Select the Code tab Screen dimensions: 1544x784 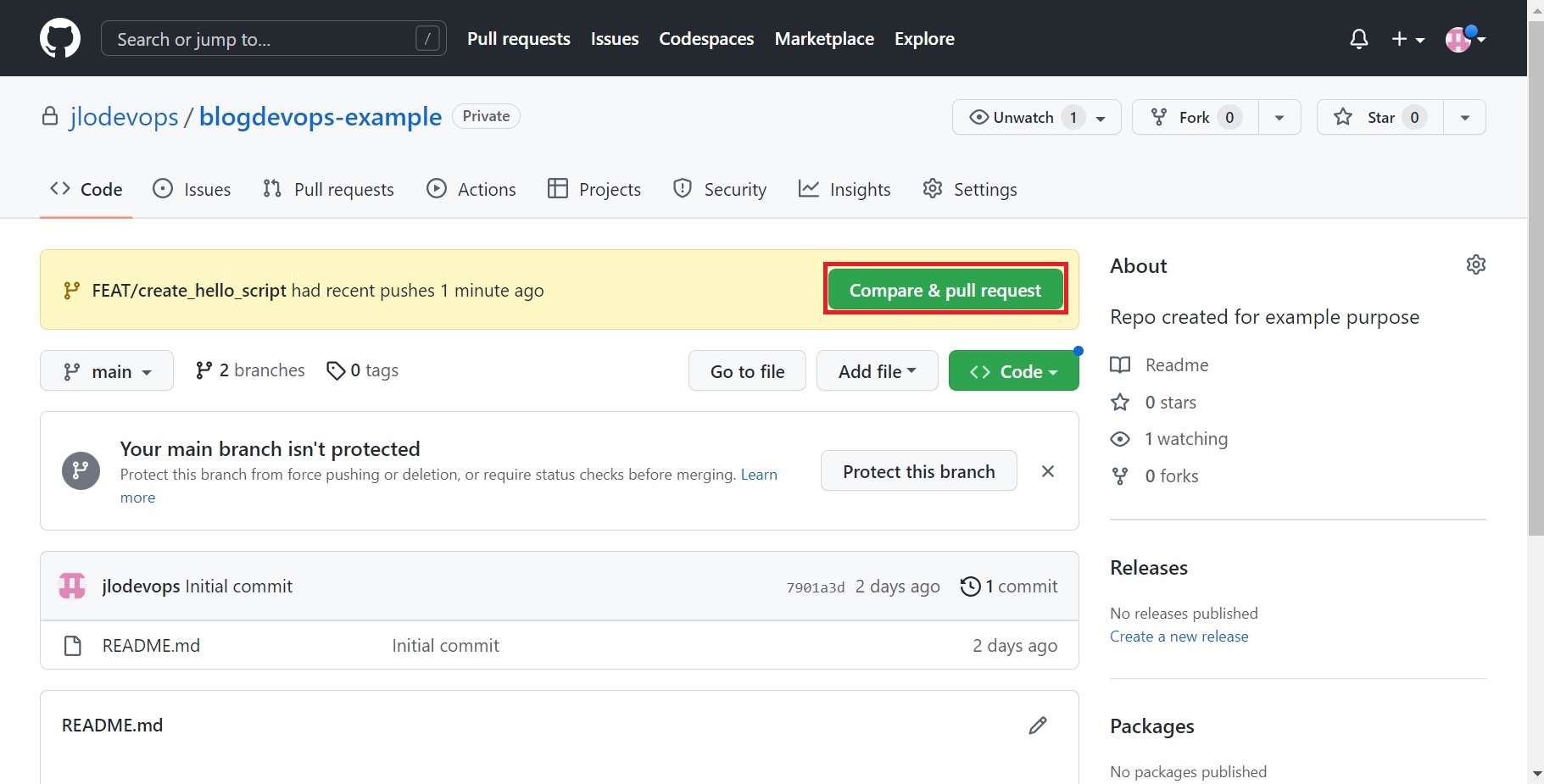[x=86, y=189]
